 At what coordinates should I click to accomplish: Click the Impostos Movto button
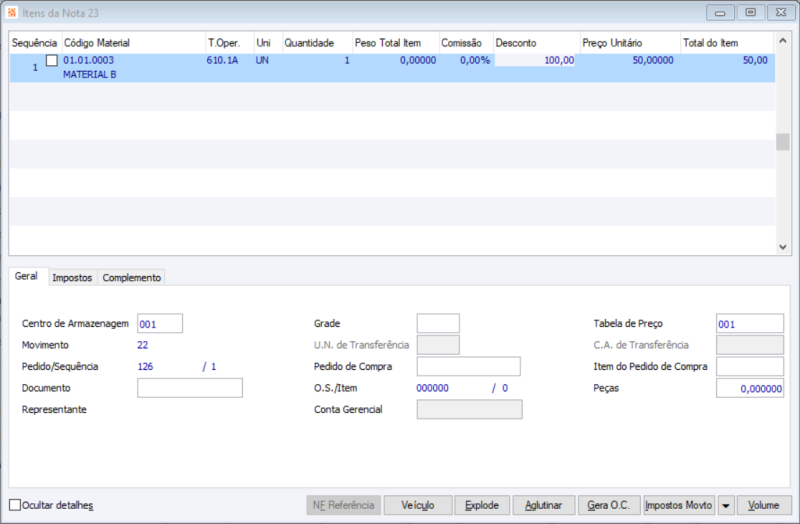[x=679, y=505]
